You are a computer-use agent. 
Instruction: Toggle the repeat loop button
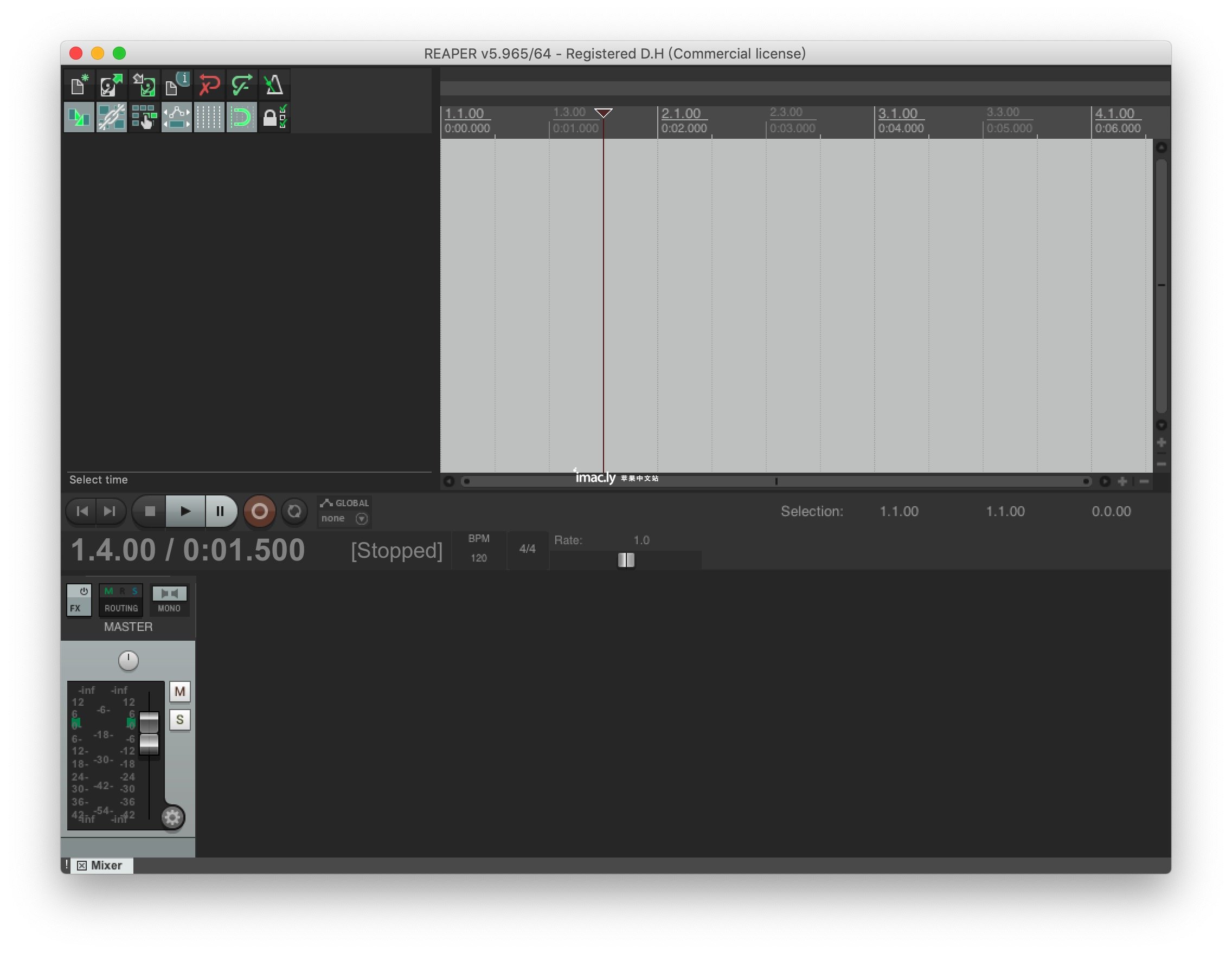click(x=294, y=511)
